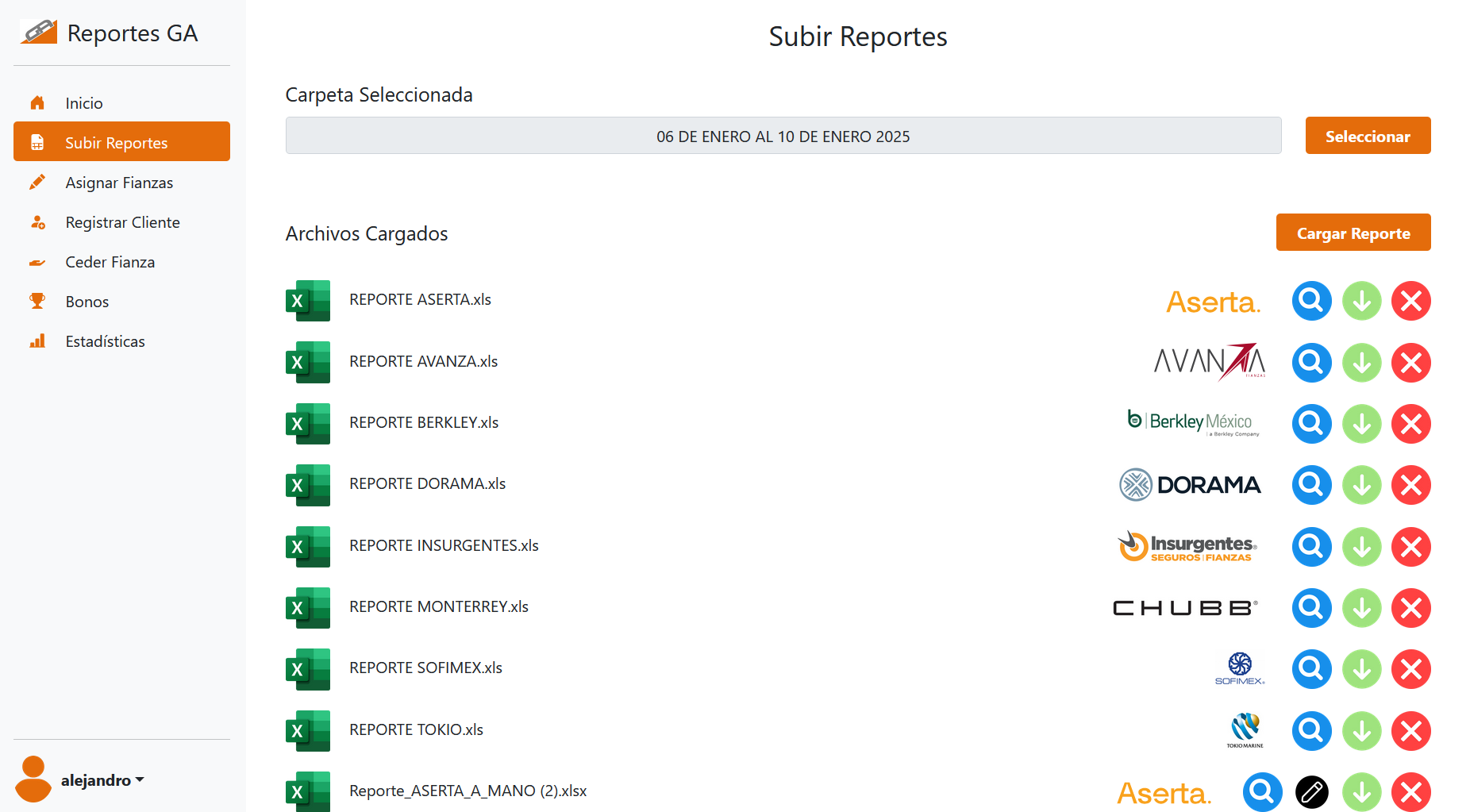The height and width of the screenshot is (812, 1470).
Task: Preview the REPORTE ASERTA.xls file with magnifier
Action: tap(1311, 301)
